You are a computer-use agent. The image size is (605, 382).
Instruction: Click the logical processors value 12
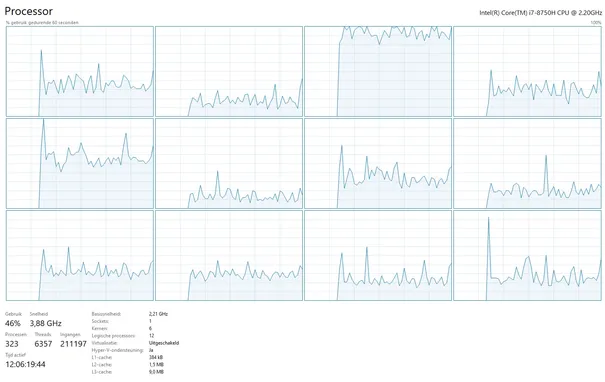pos(151,336)
